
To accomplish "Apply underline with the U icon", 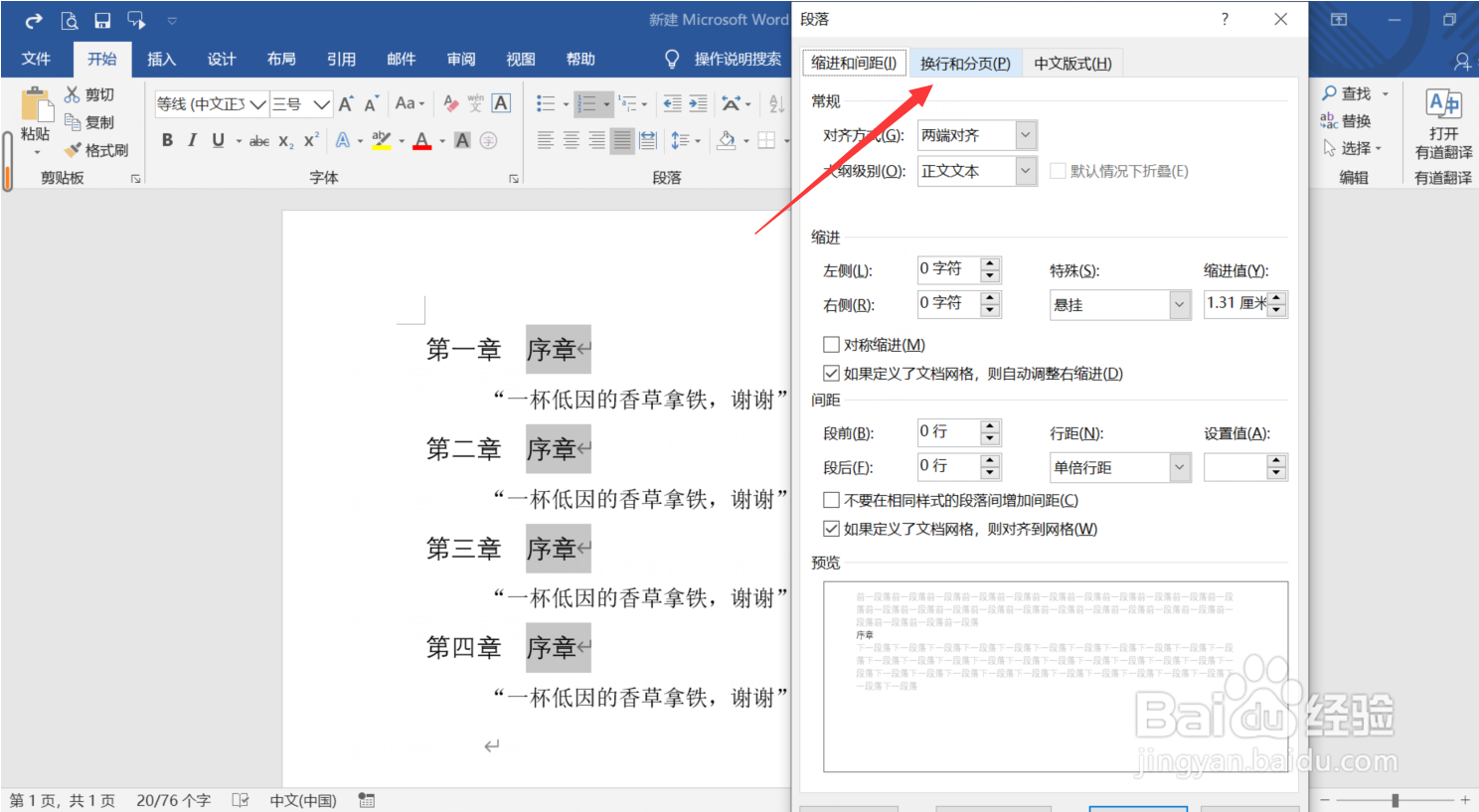I will coord(218,140).
